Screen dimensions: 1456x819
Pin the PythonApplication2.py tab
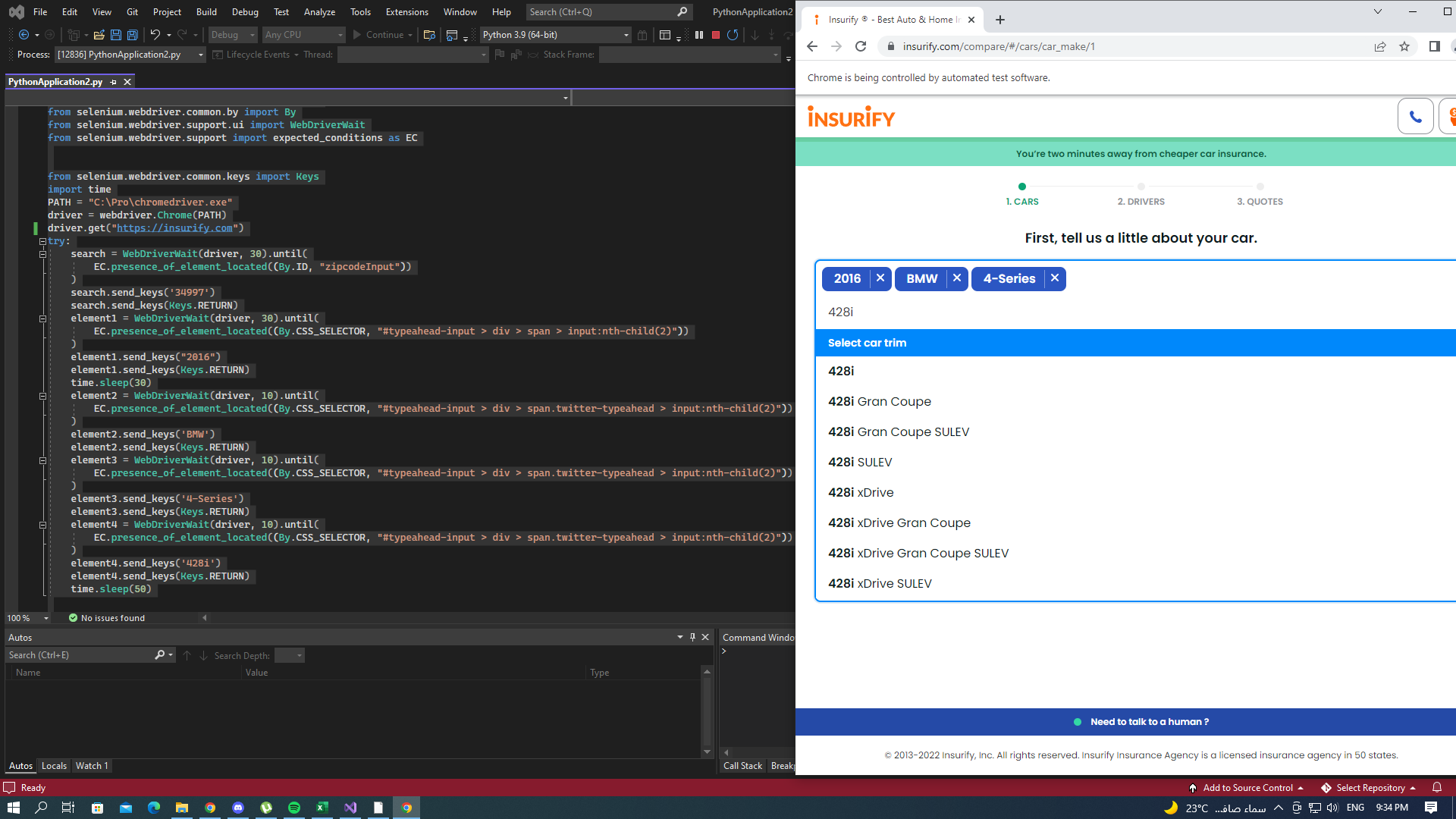coord(113,82)
